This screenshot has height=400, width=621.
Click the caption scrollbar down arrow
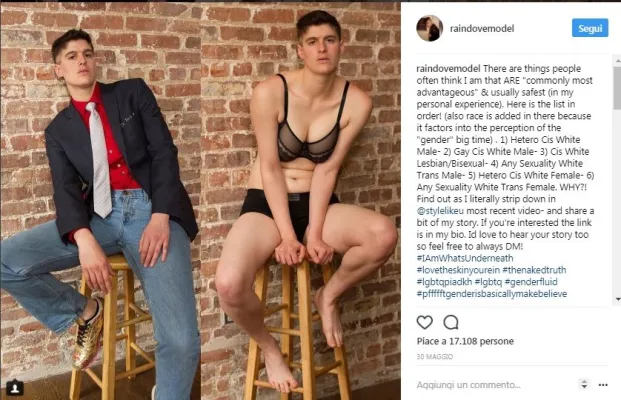coord(618,299)
